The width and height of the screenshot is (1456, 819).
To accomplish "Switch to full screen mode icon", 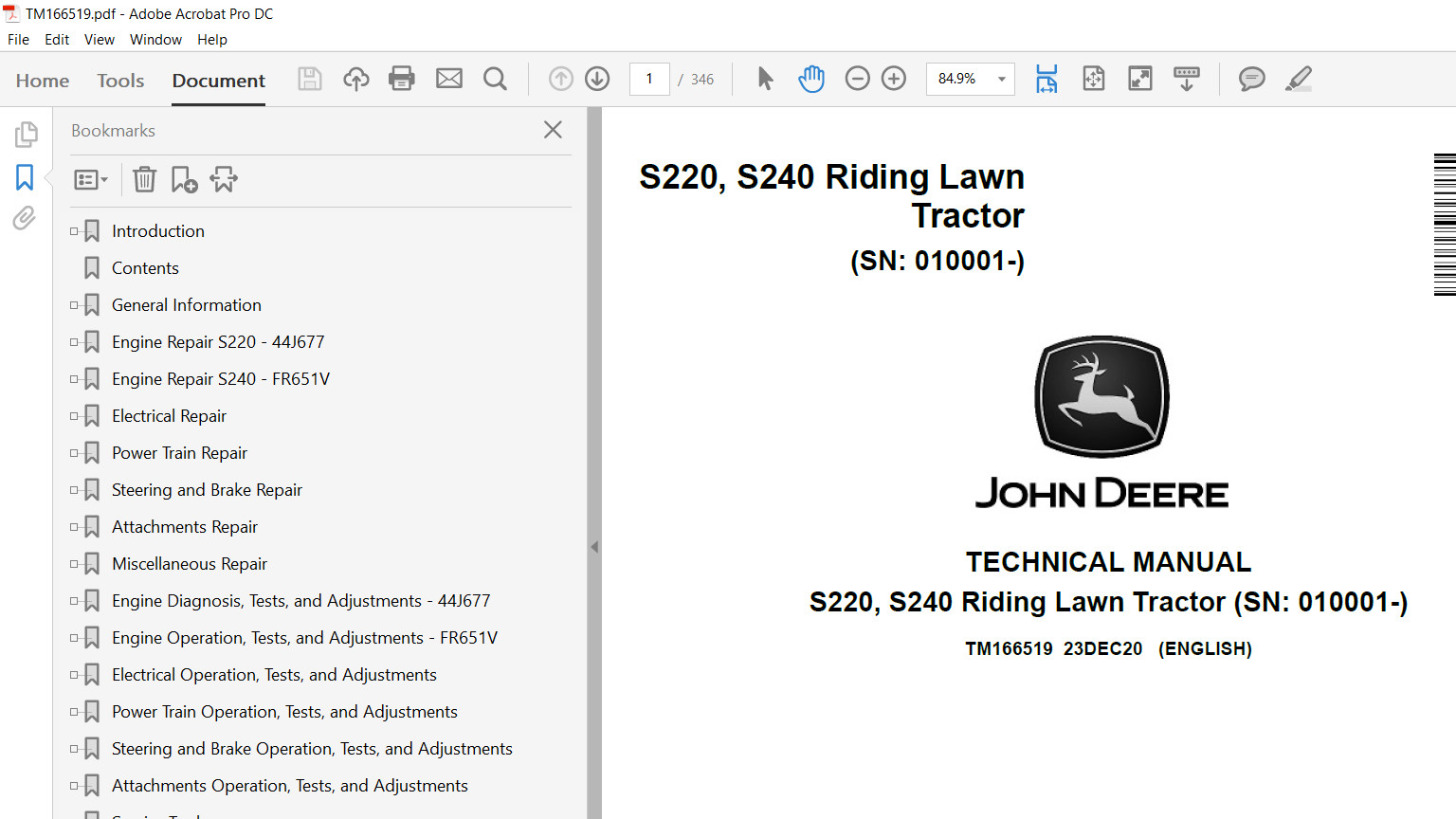I will pos(1140,79).
